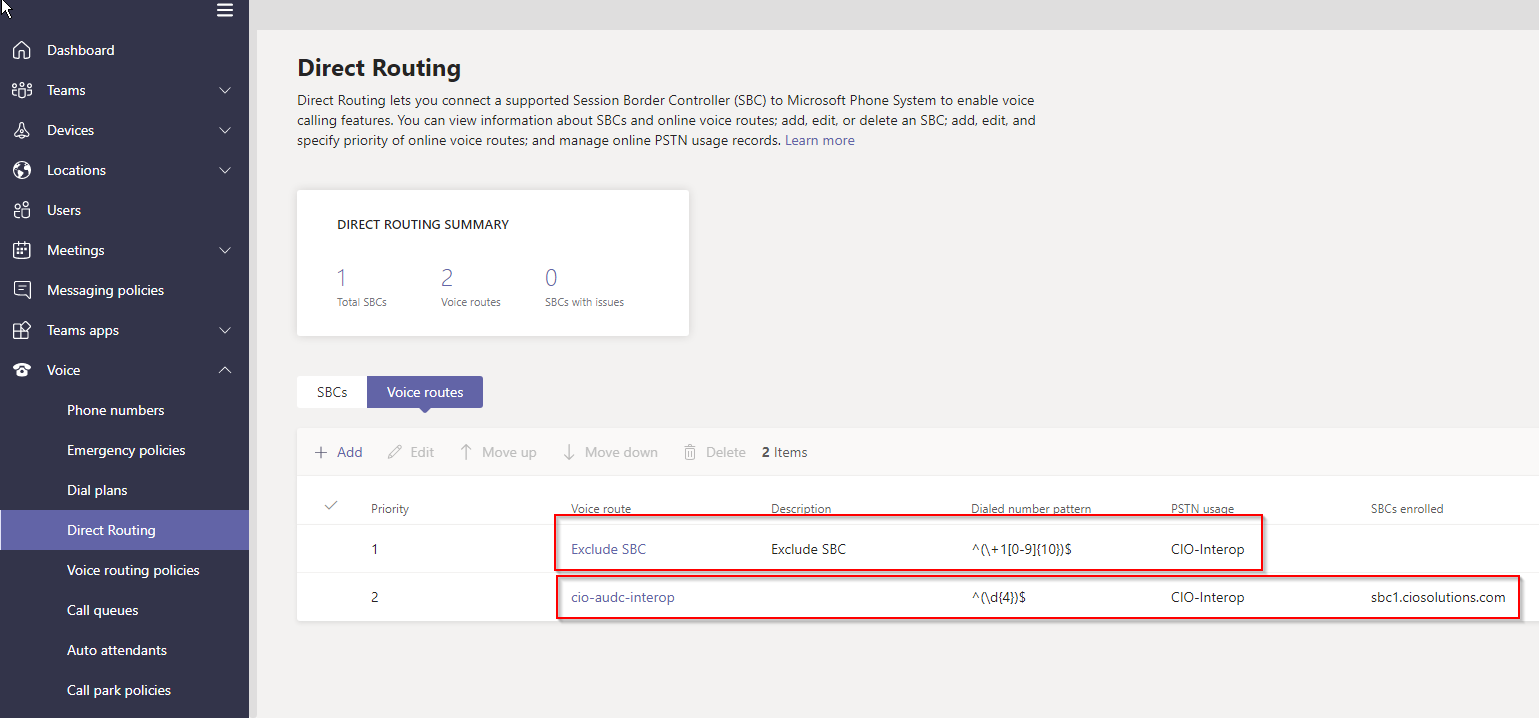Screen dimensions: 1539x718
Task: Select the Voice routes tab
Action: pos(425,392)
